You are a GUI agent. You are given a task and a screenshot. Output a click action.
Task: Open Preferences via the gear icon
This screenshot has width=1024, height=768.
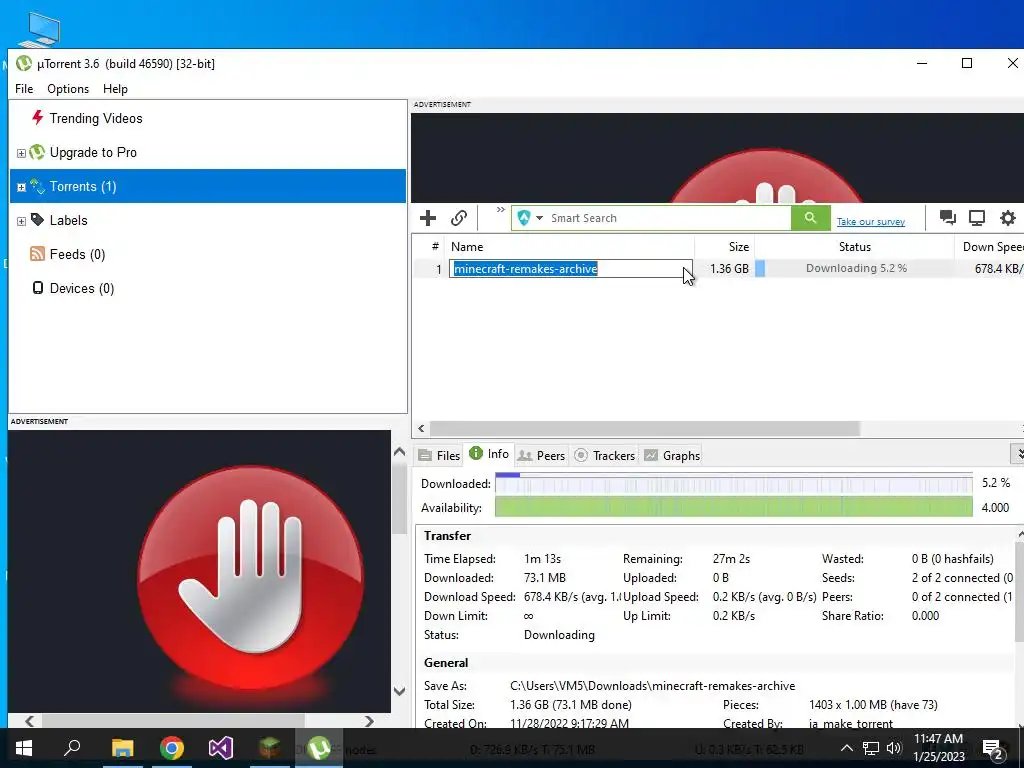1008,218
